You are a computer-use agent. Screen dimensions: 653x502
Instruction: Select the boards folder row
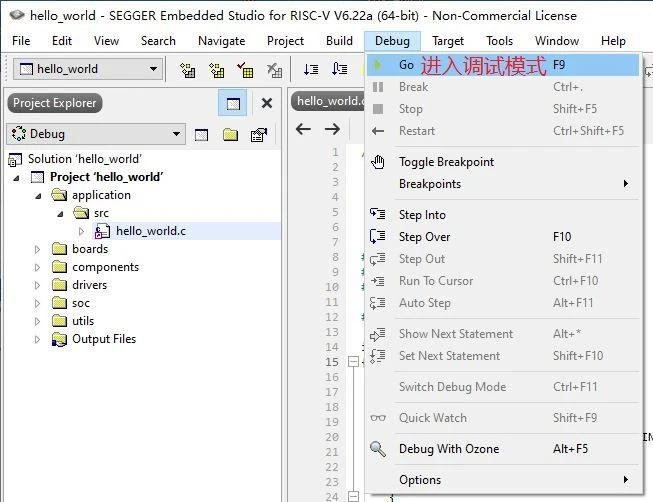[90, 249]
